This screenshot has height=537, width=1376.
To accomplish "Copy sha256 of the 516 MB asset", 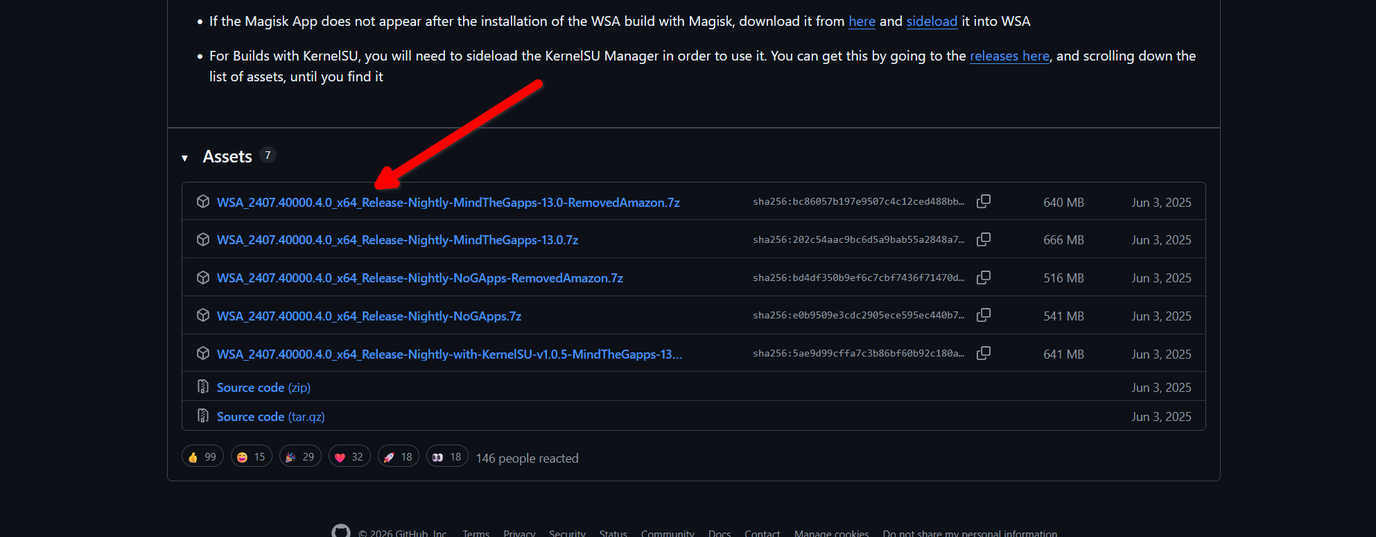I will click(984, 277).
